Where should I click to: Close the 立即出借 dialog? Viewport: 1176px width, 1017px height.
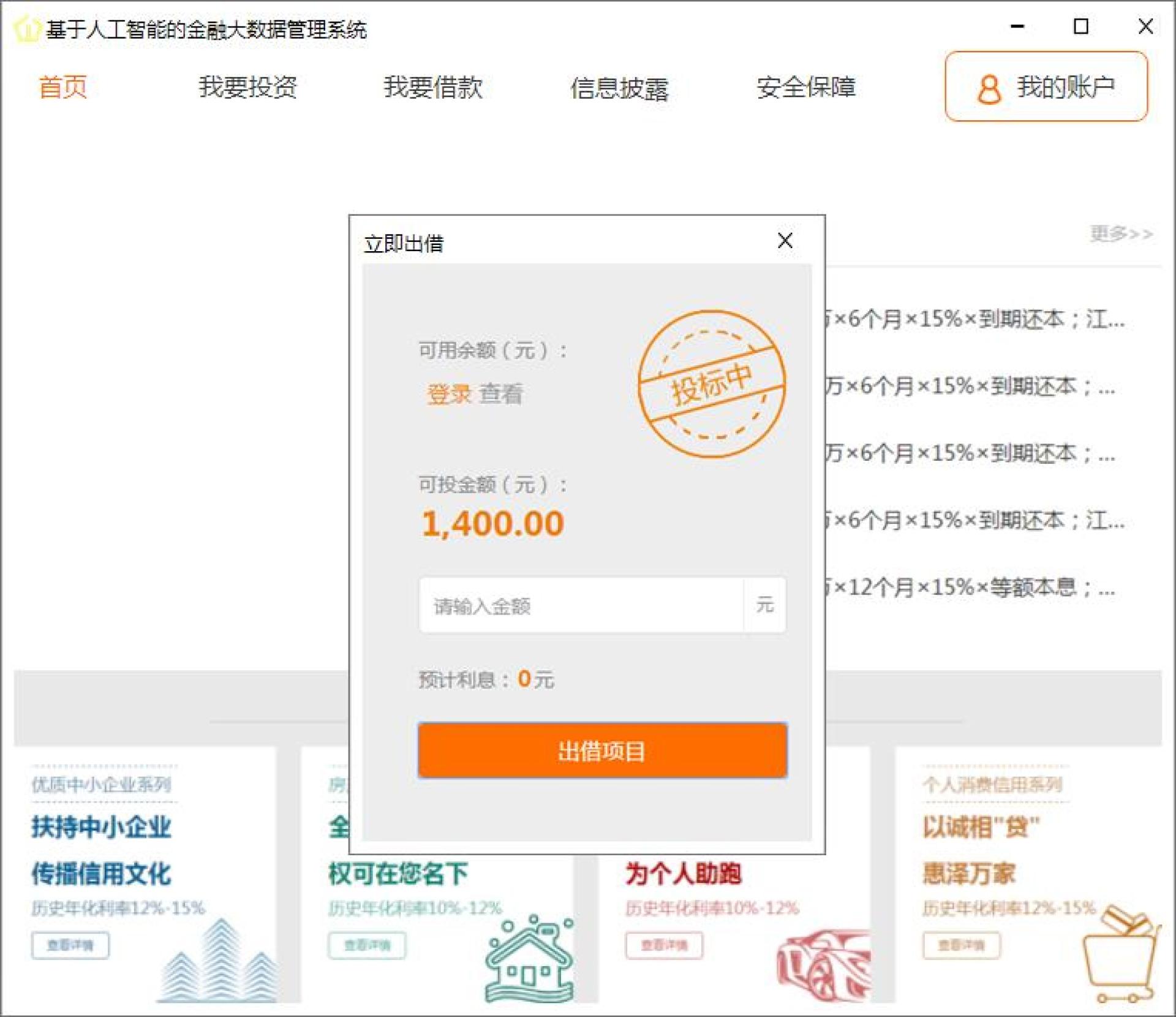point(785,241)
